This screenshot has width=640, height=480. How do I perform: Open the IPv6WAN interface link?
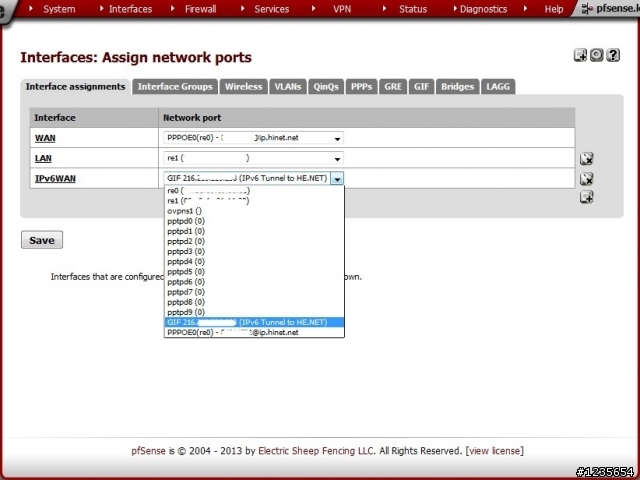point(55,178)
